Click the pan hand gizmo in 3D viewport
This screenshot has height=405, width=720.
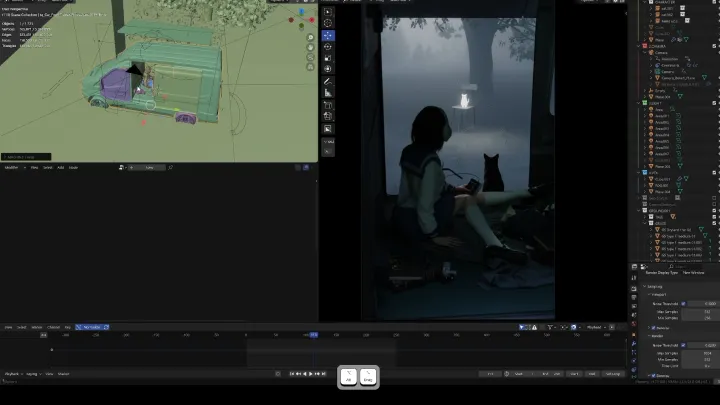click(310, 47)
